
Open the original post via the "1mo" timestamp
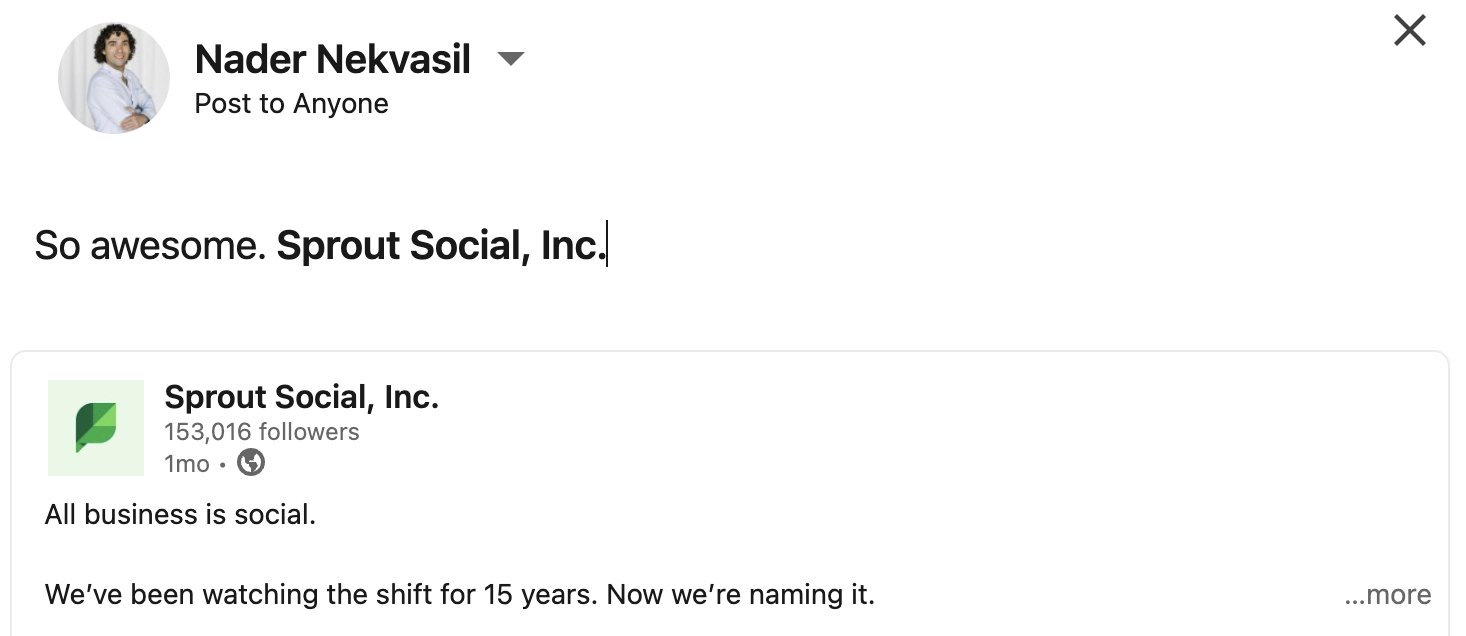(x=186, y=463)
